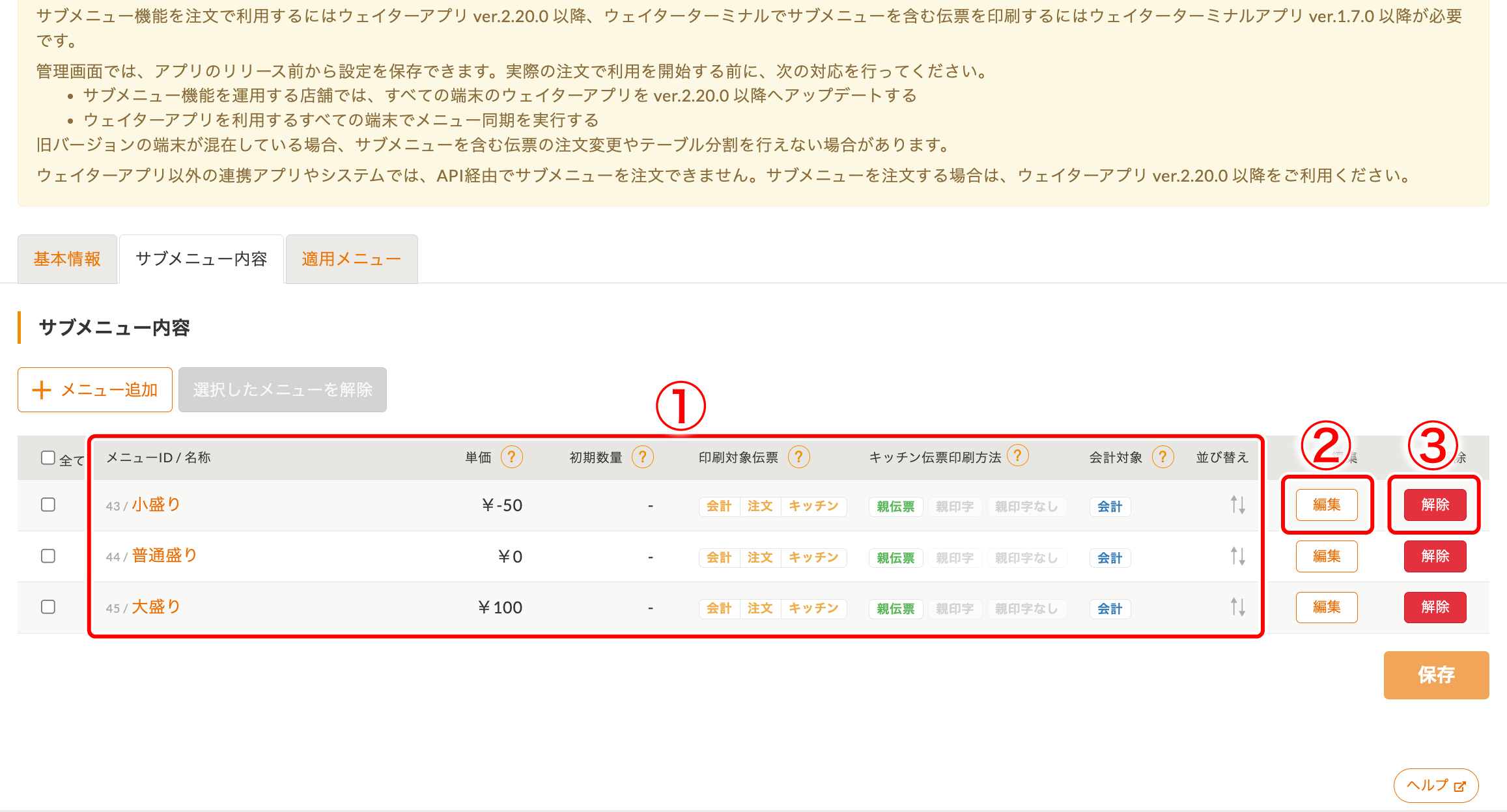Click 選択したメニューを解除 button

[283, 389]
